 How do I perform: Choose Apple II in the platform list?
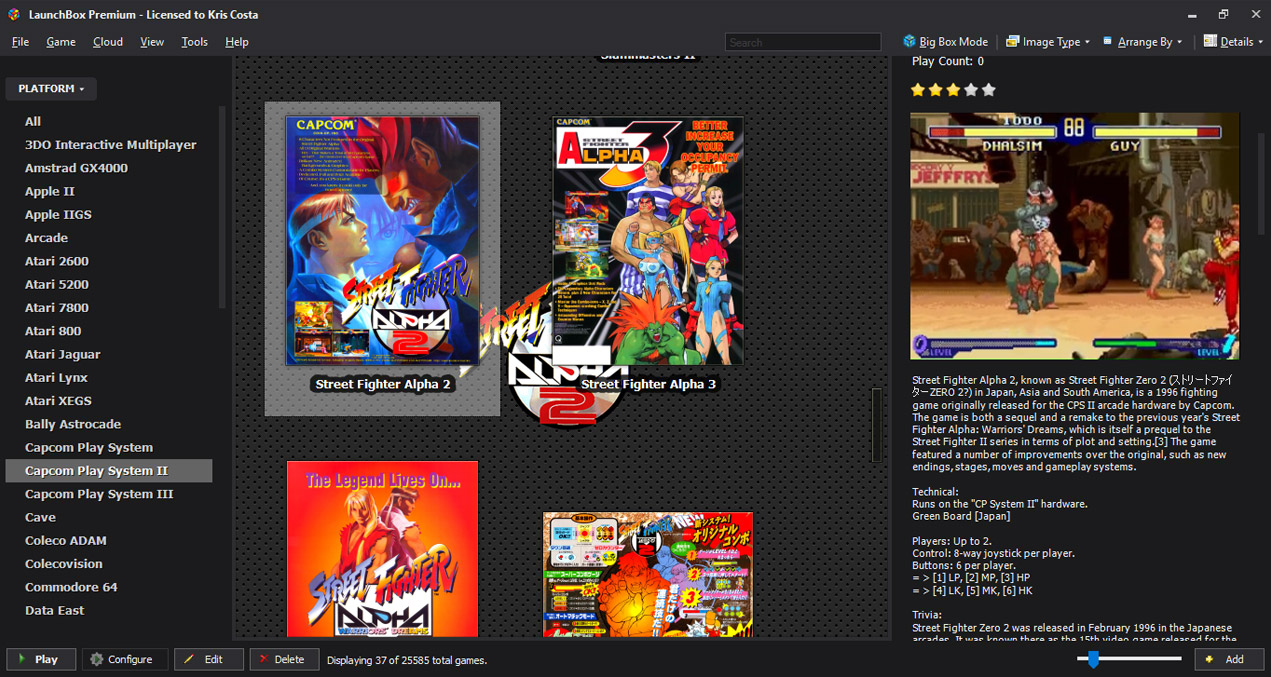point(50,191)
